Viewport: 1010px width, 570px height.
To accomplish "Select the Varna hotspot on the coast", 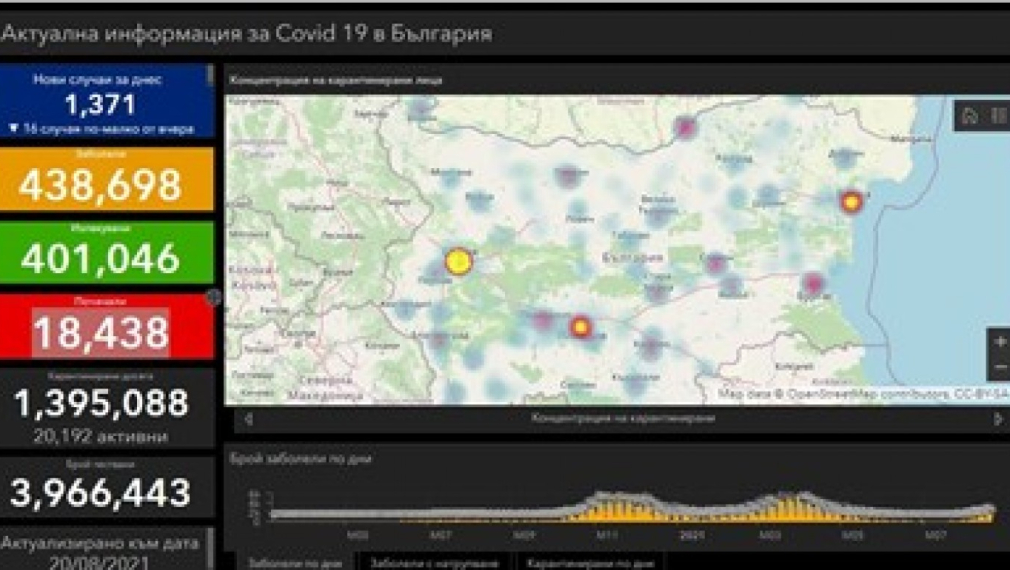I will (851, 202).
